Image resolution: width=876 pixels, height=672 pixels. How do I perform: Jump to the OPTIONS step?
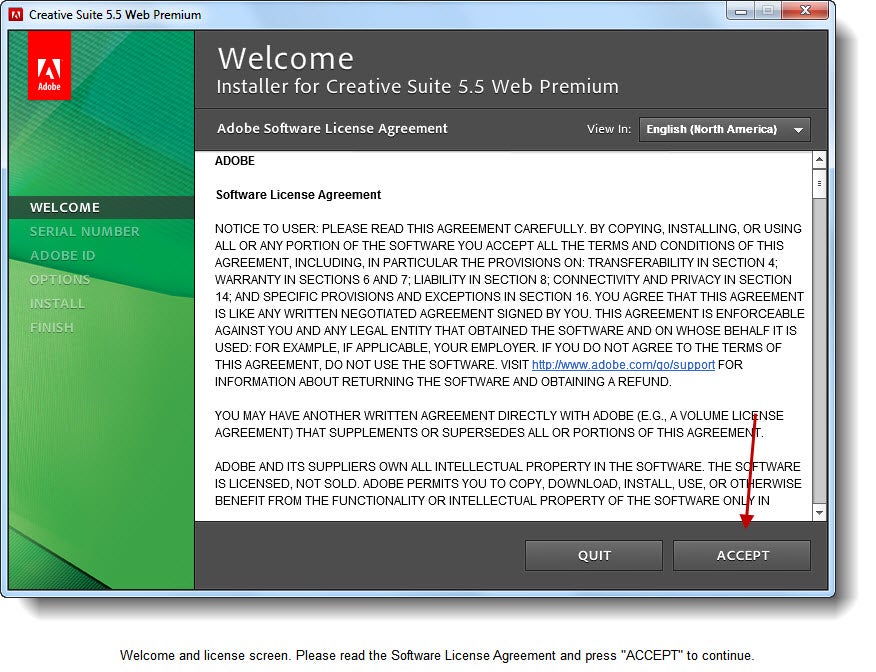point(60,279)
